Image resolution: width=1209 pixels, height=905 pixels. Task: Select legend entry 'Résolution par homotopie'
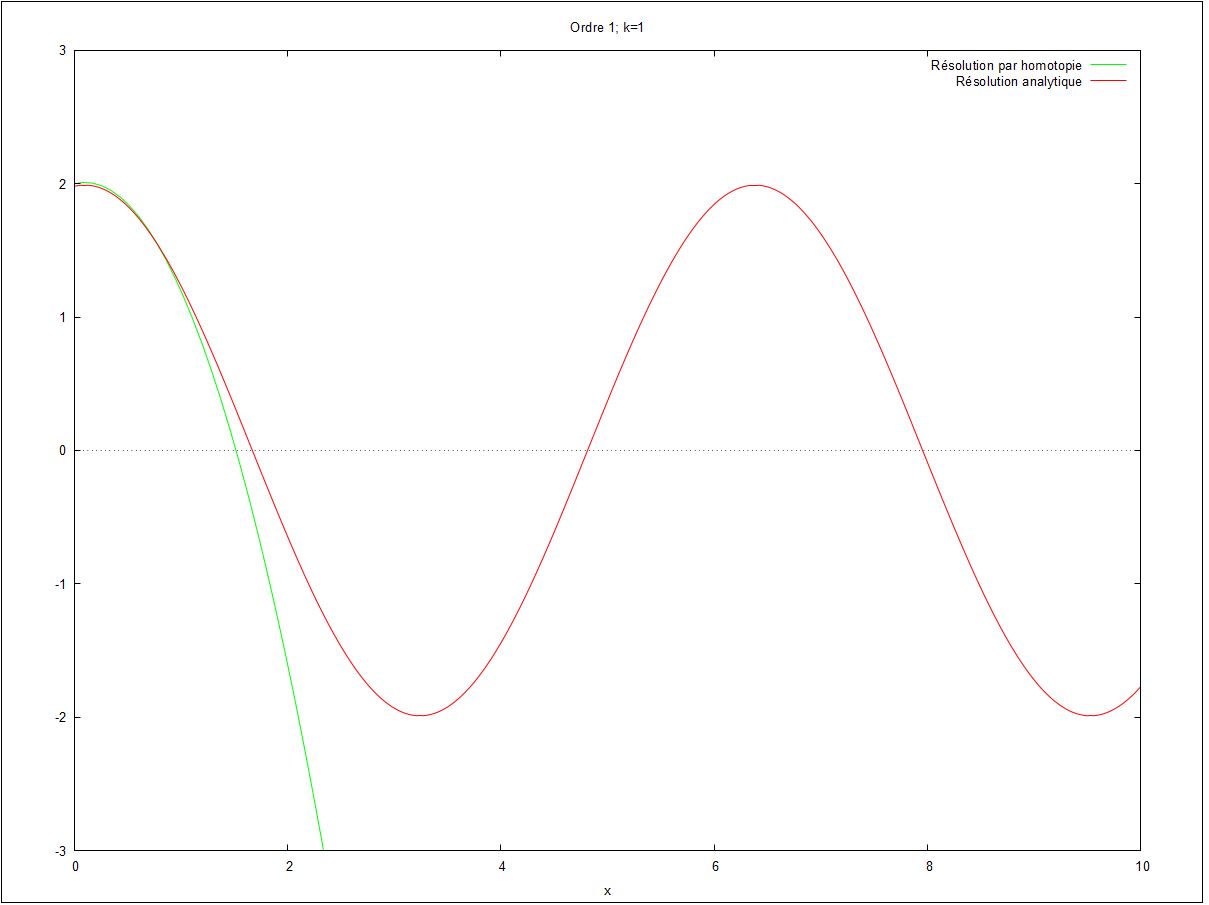1006,66
